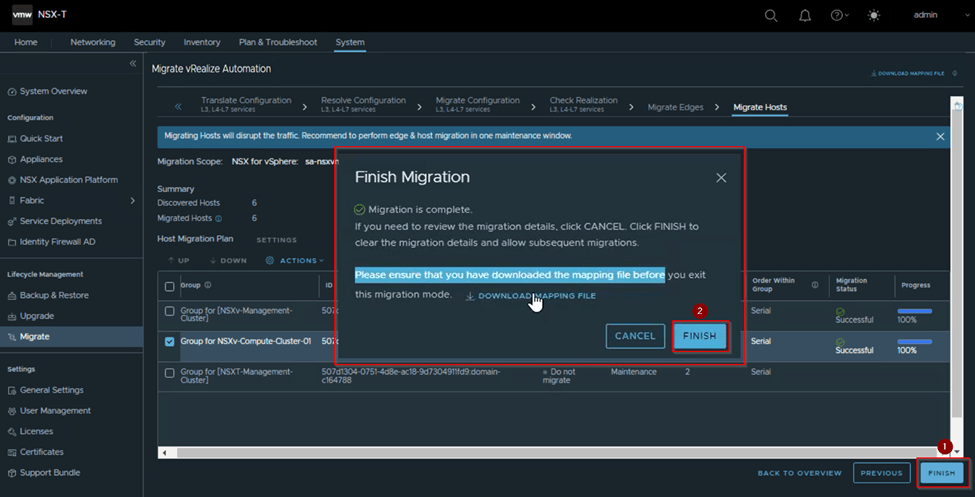Close the Finish Migration dialog
This screenshot has height=497, width=975.
tap(721, 178)
